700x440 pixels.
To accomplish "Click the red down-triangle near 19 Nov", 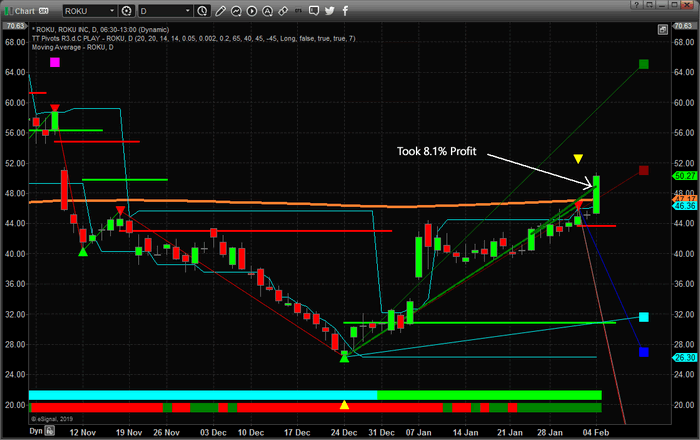I will point(120,210).
